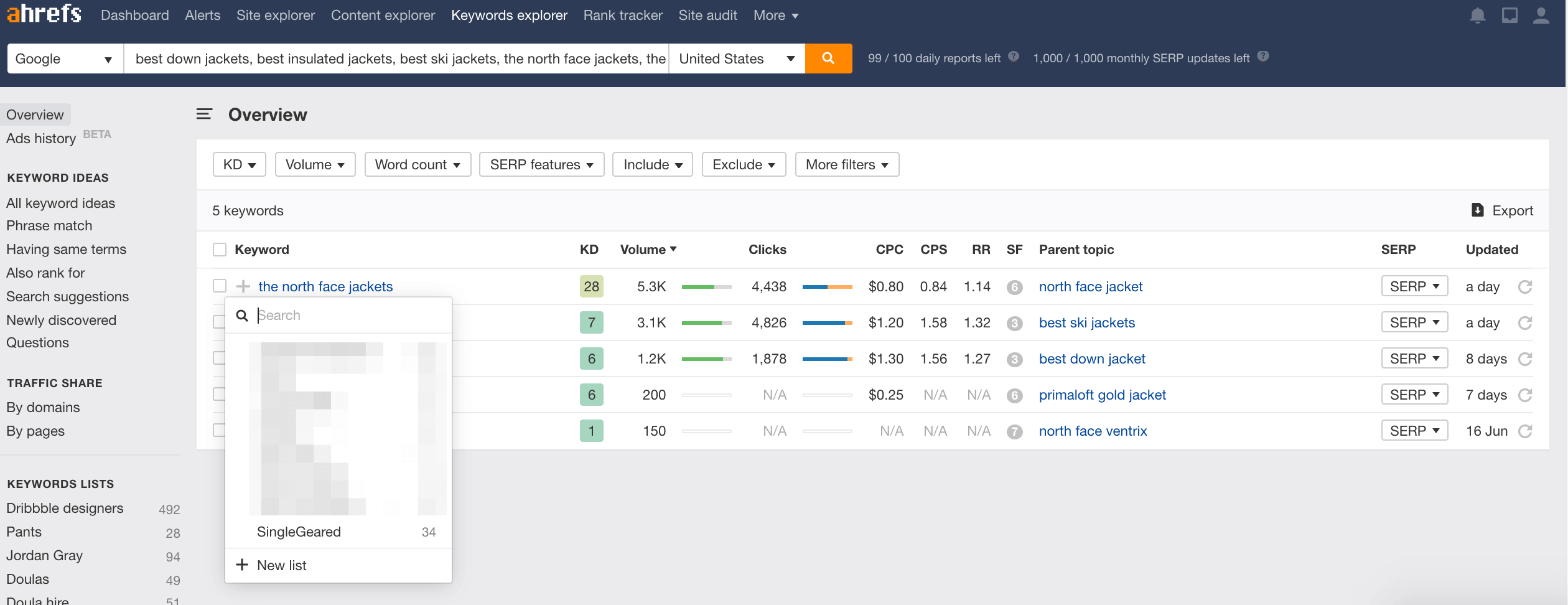Open SERP dropdown for north face ventrix
Image resolution: width=1568 pixels, height=605 pixels.
(x=1414, y=431)
